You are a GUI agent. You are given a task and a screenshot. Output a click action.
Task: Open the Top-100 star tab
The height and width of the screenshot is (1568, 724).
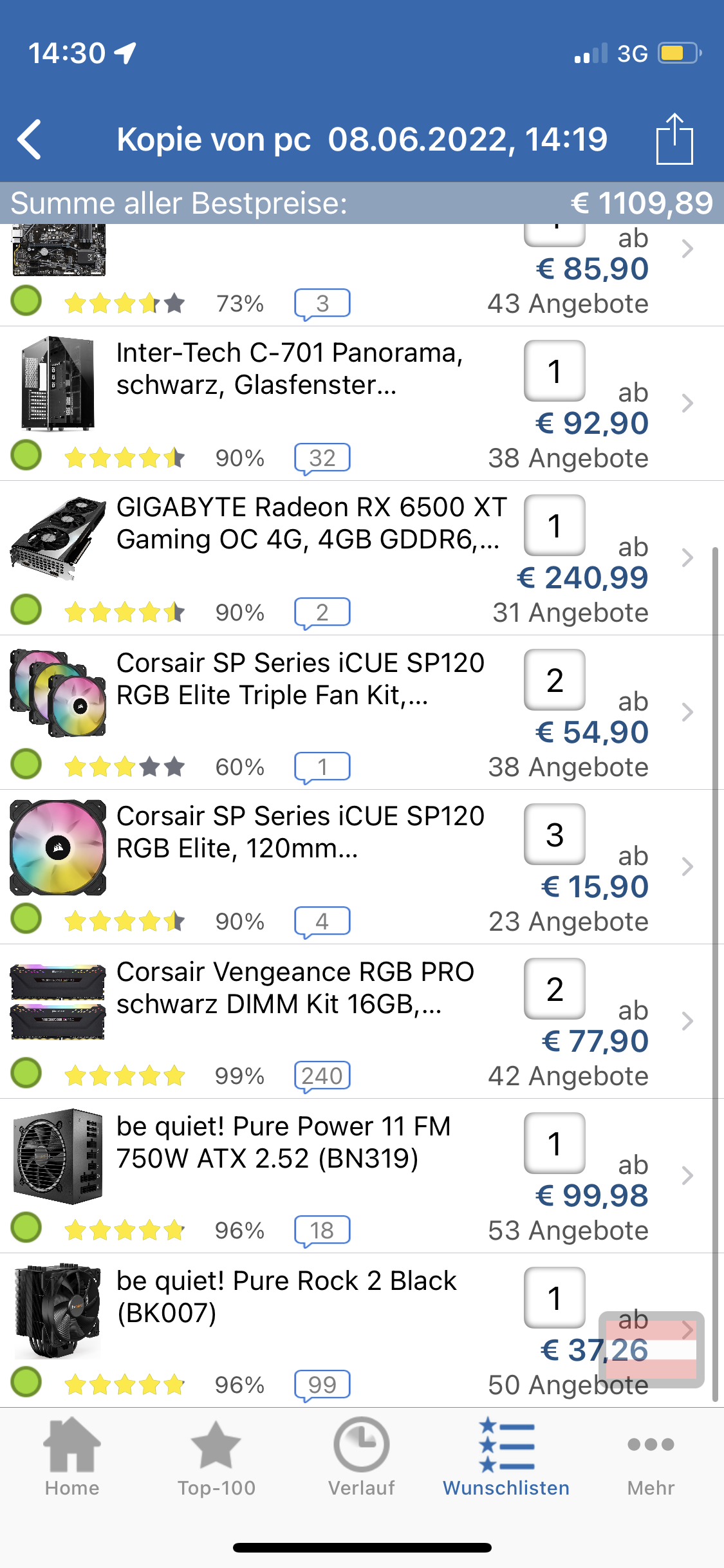216,1455
